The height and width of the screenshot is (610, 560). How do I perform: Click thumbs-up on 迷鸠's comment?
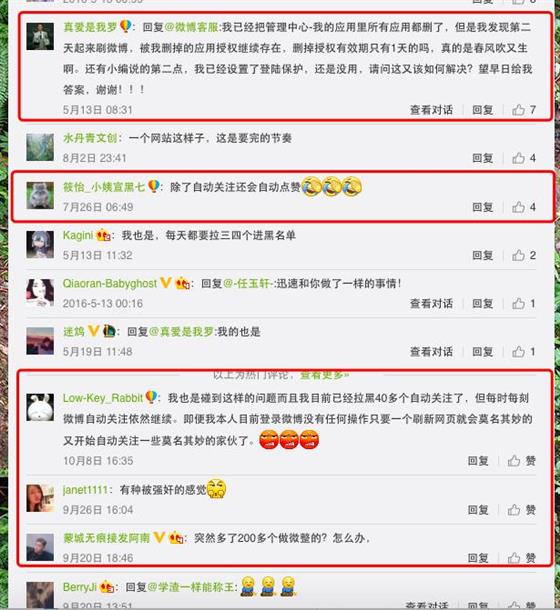[523, 352]
